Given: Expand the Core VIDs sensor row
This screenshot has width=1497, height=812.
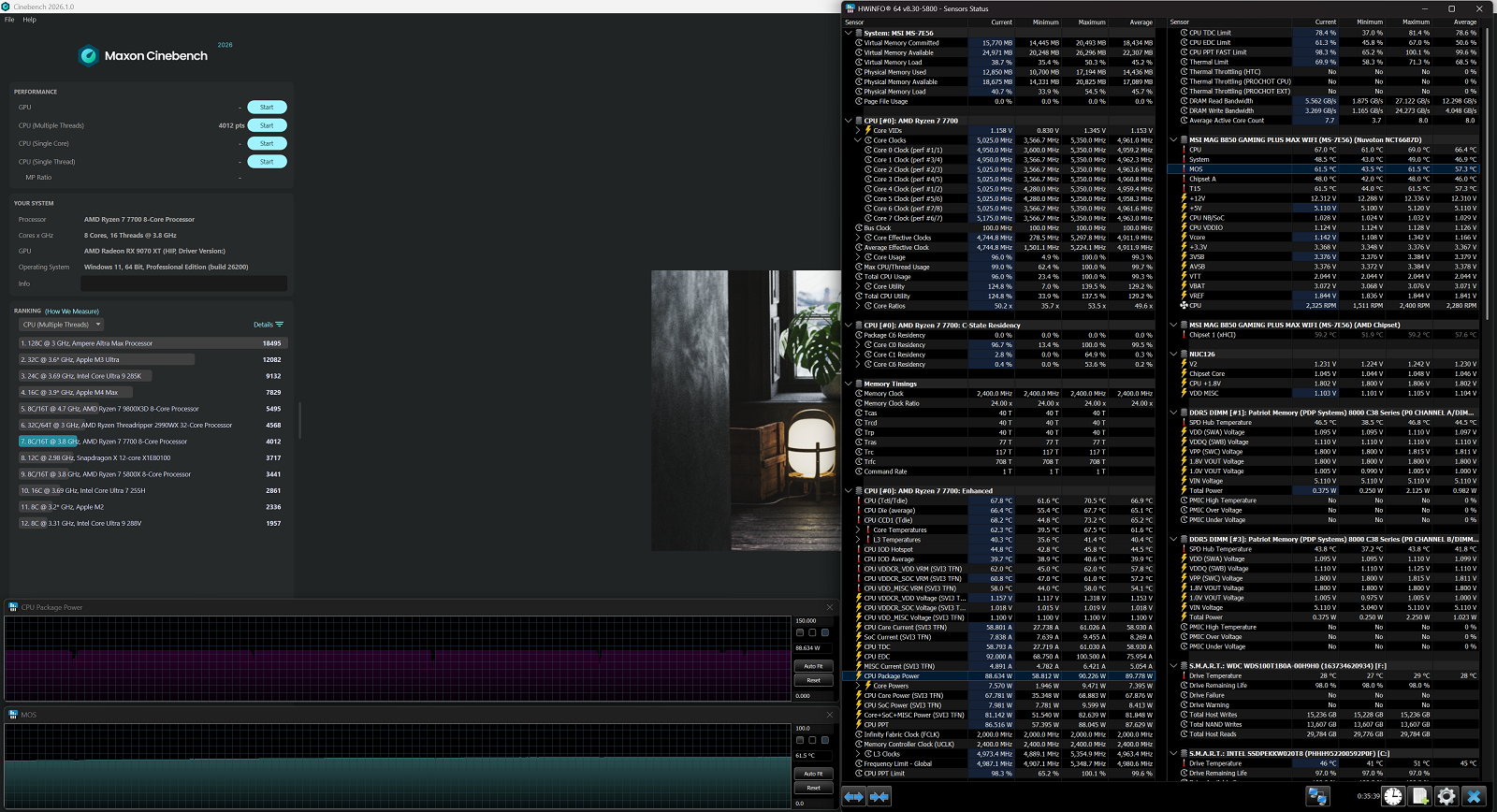Looking at the screenshot, I should coord(858,131).
